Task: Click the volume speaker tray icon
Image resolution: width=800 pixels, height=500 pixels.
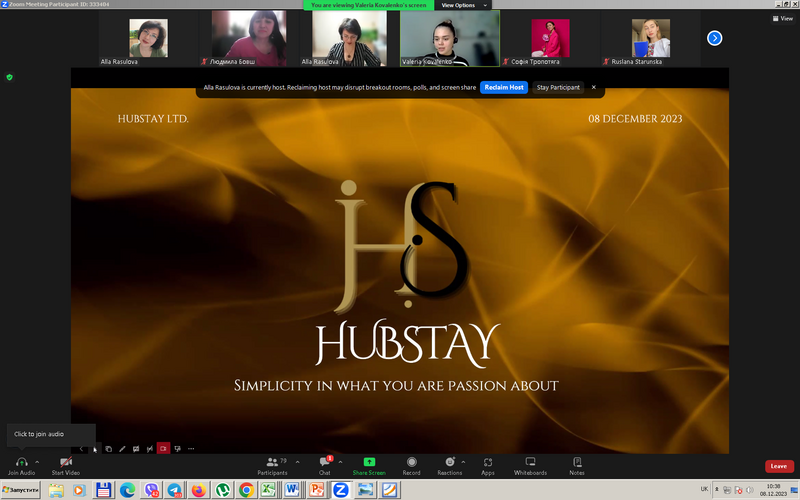Action: click(x=749, y=490)
